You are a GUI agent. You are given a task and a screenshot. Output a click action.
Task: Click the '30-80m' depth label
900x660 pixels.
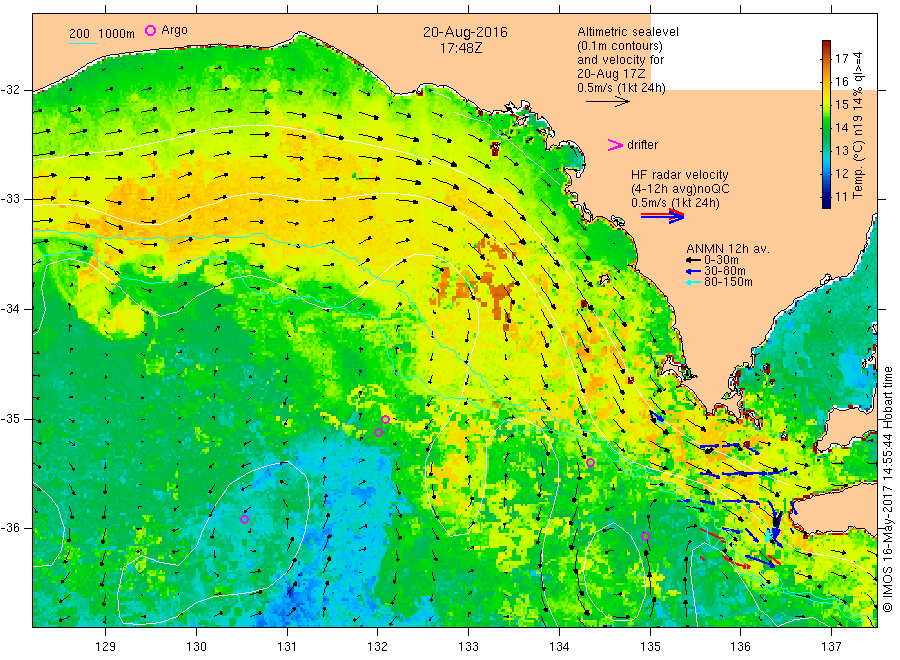pyautogui.click(x=725, y=271)
